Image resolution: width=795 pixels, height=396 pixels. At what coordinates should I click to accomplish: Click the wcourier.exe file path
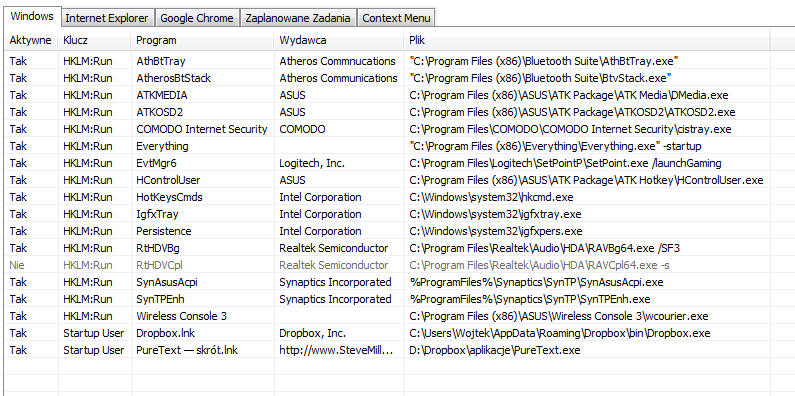559,316
